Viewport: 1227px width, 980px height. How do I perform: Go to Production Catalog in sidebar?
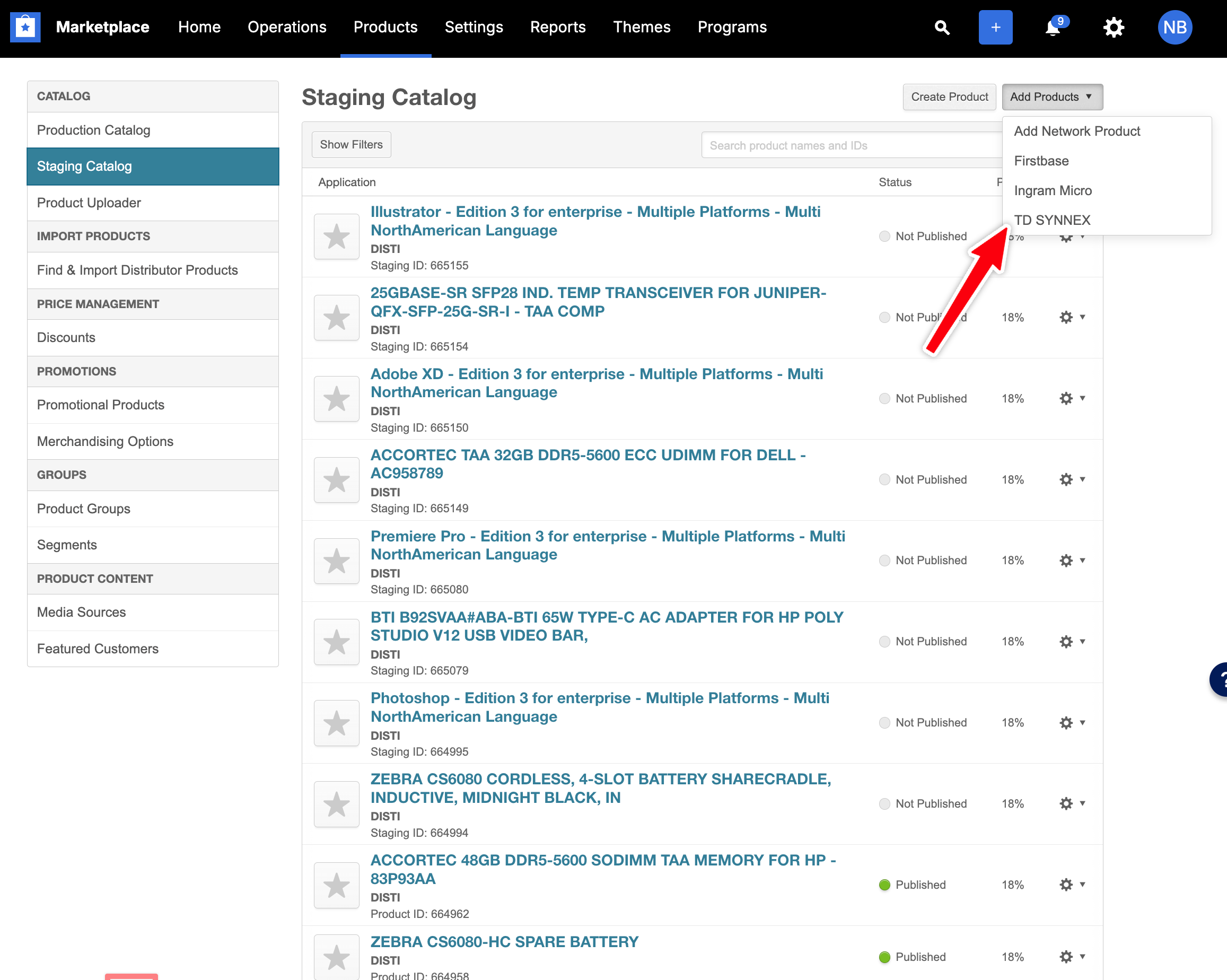[x=94, y=130]
